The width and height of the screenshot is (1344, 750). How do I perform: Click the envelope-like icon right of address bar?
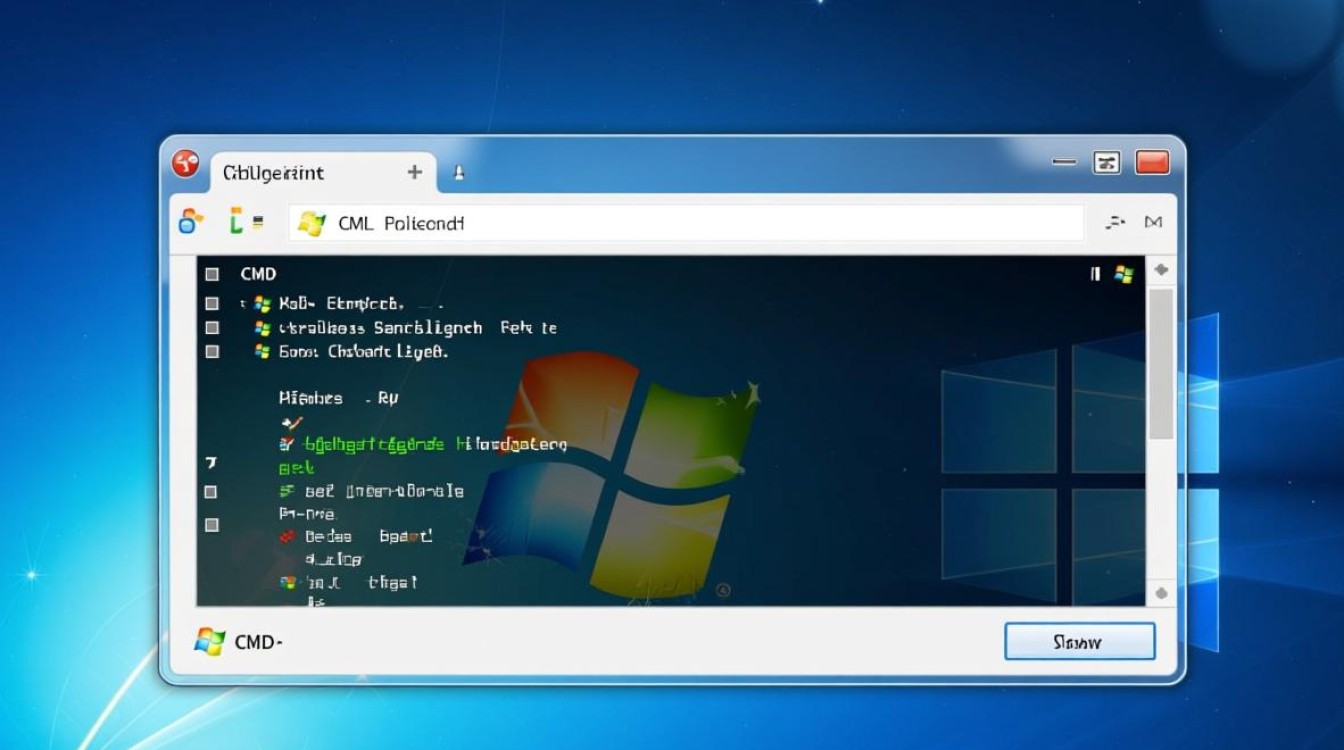tap(1153, 223)
